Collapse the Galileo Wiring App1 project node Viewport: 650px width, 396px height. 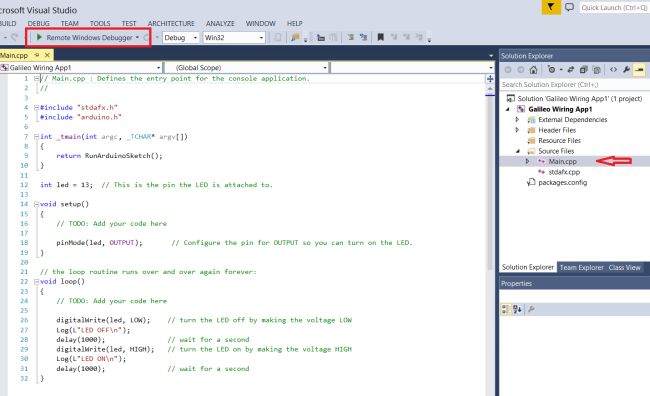(508, 109)
